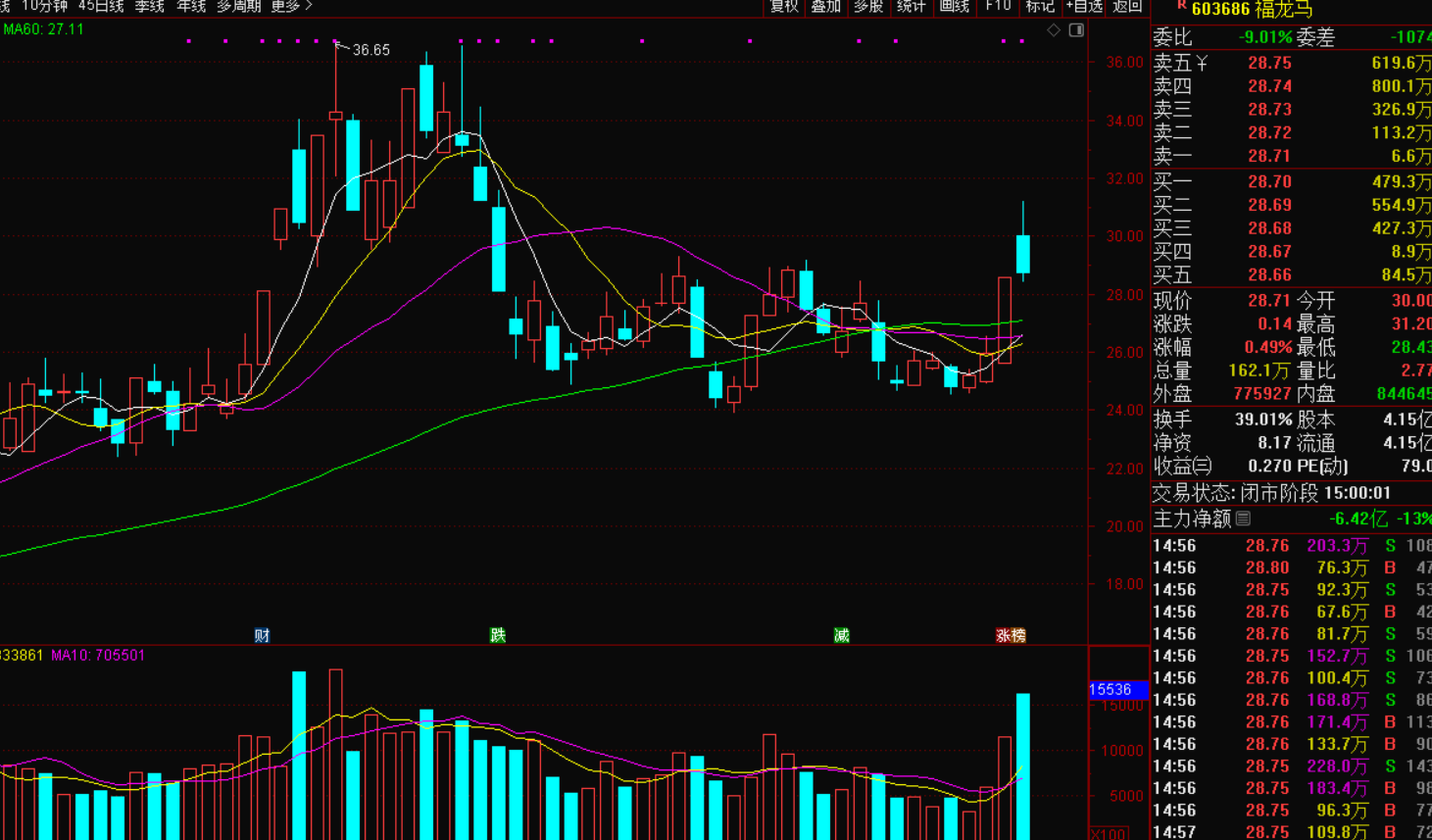The height and width of the screenshot is (840, 1432).
Task: Open the list icon beside 主力净额
Action: [x=1243, y=519]
